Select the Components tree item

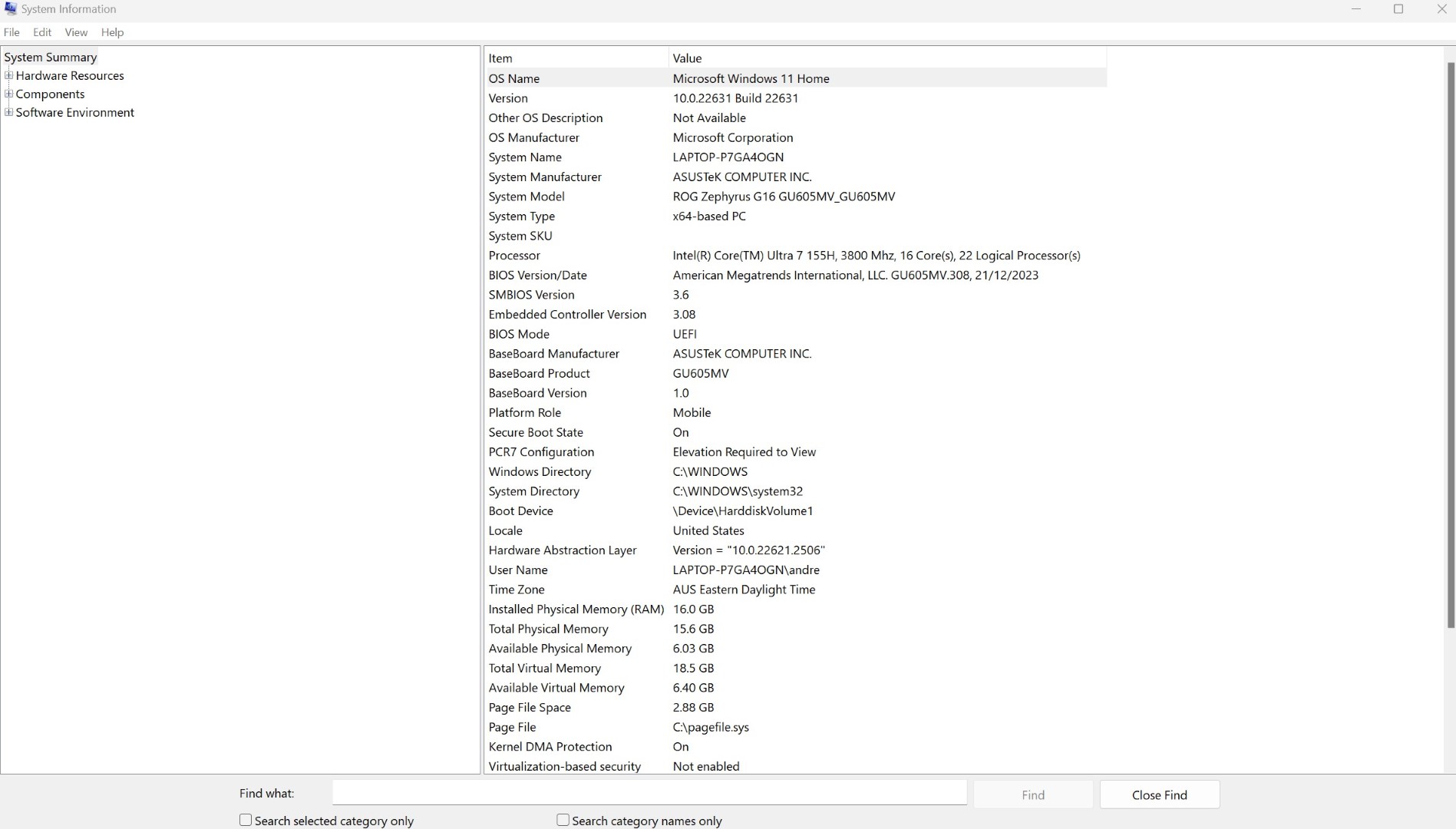coord(50,94)
